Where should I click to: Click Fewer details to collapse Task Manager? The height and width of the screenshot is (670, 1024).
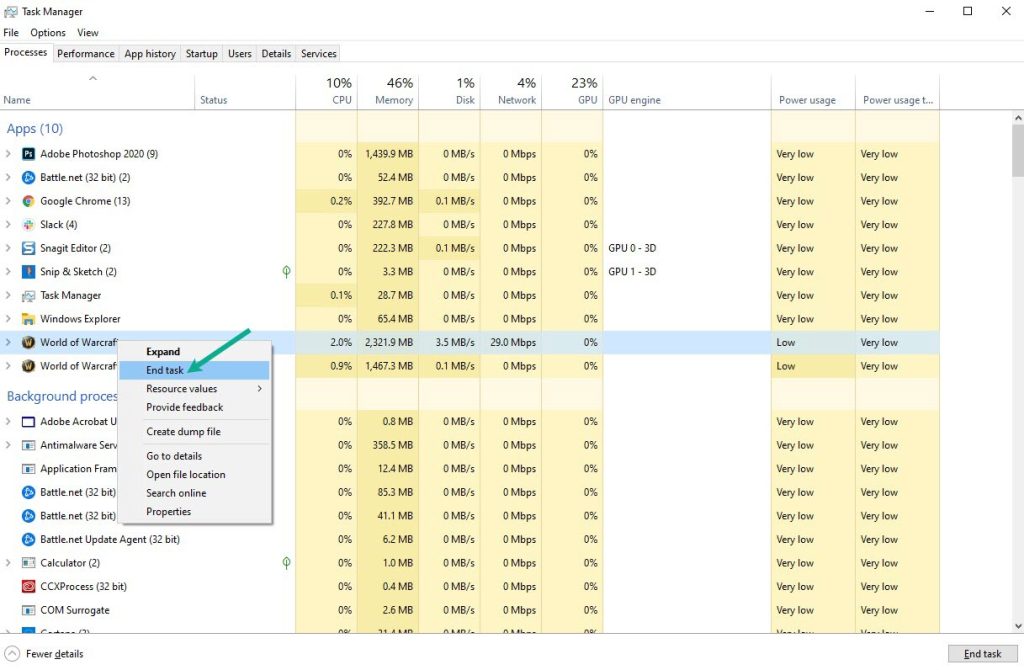click(x=44, y=654)
